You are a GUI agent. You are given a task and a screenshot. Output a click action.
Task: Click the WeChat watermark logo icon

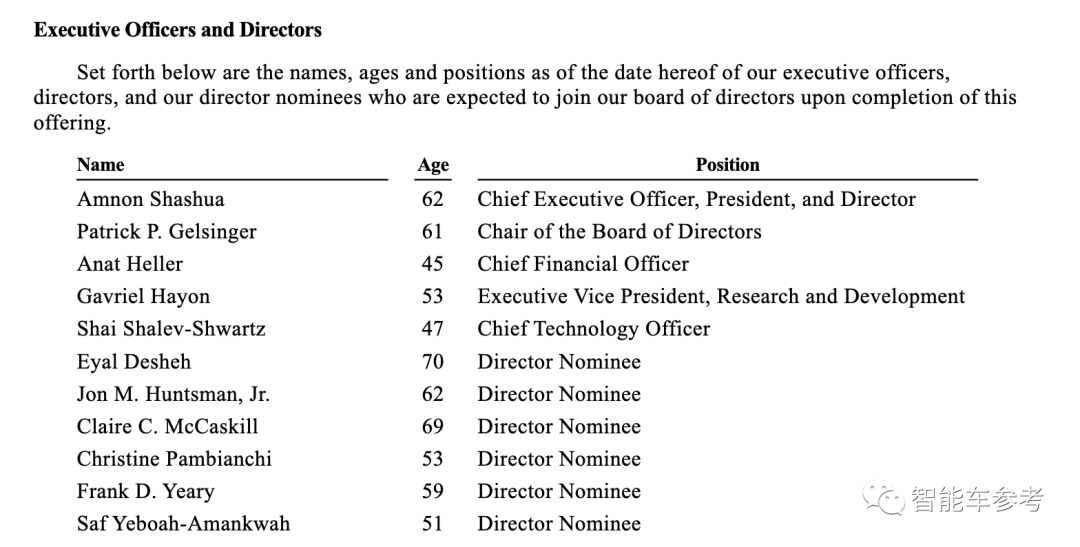[x=885, y=498]
